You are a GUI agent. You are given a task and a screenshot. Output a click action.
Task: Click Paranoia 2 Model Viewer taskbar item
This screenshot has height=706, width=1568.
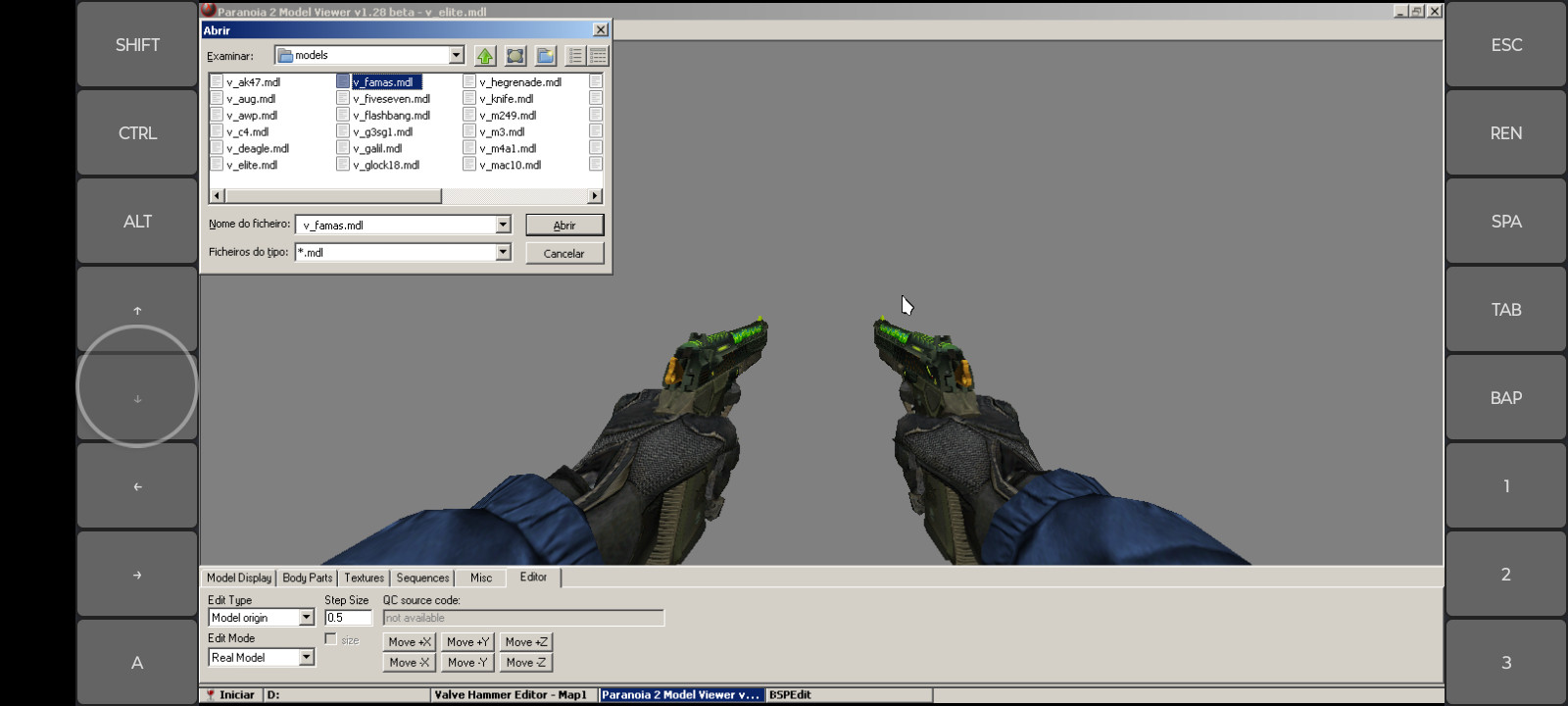click(x=681, y=694)
